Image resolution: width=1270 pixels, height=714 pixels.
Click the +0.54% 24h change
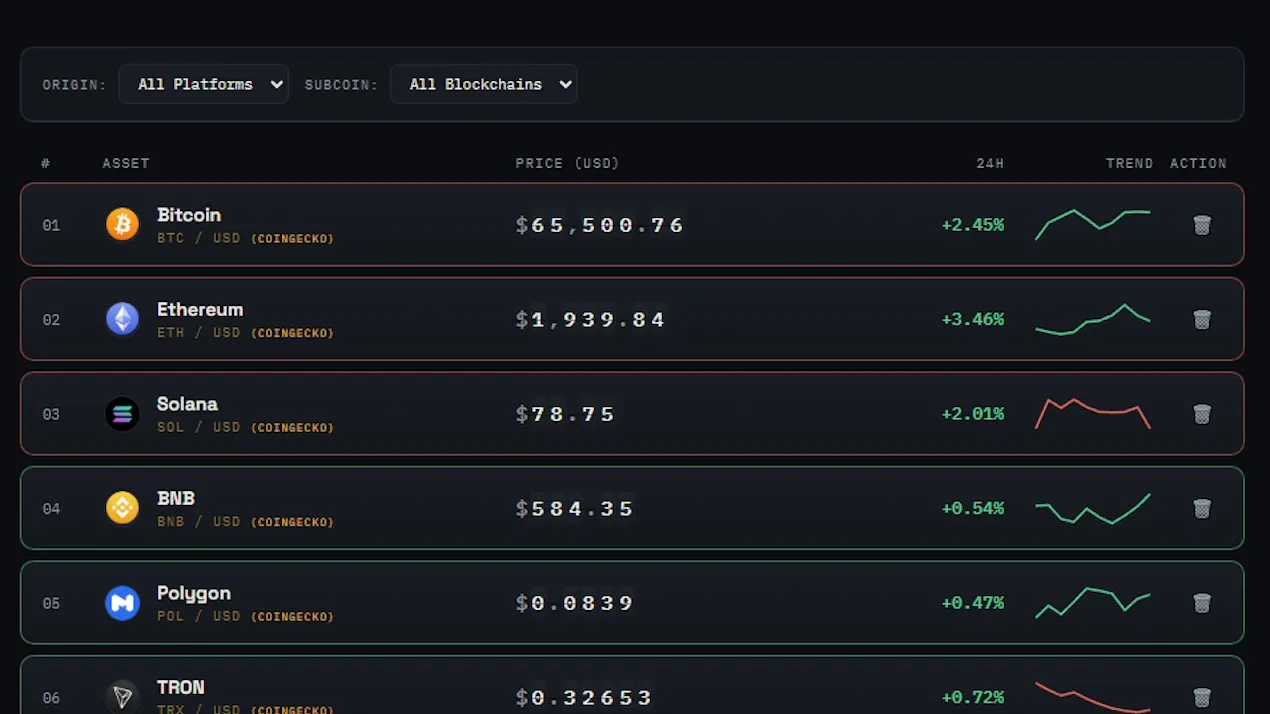[x=972, y=508]
